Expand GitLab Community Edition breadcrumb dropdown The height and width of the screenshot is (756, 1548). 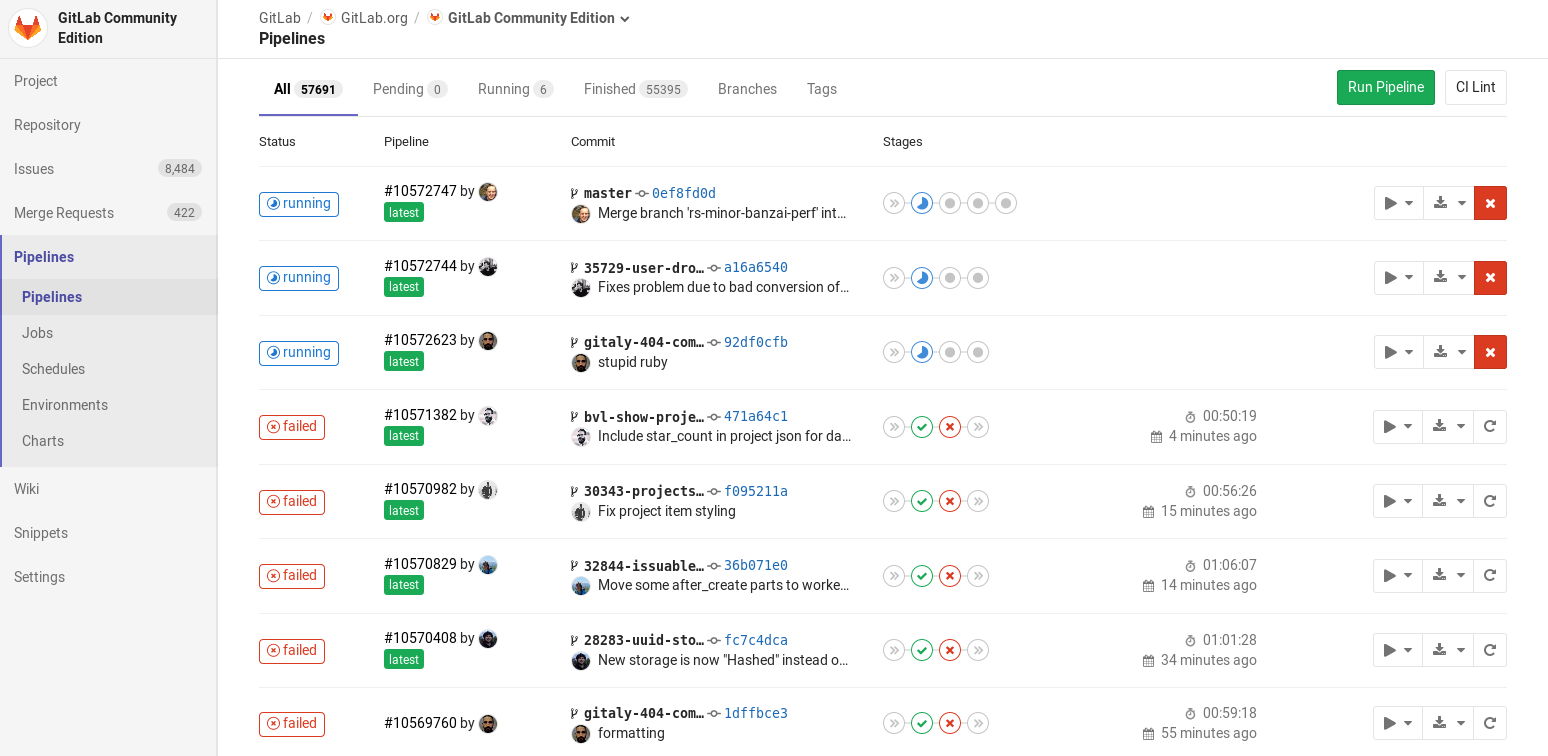click(626, 19)
